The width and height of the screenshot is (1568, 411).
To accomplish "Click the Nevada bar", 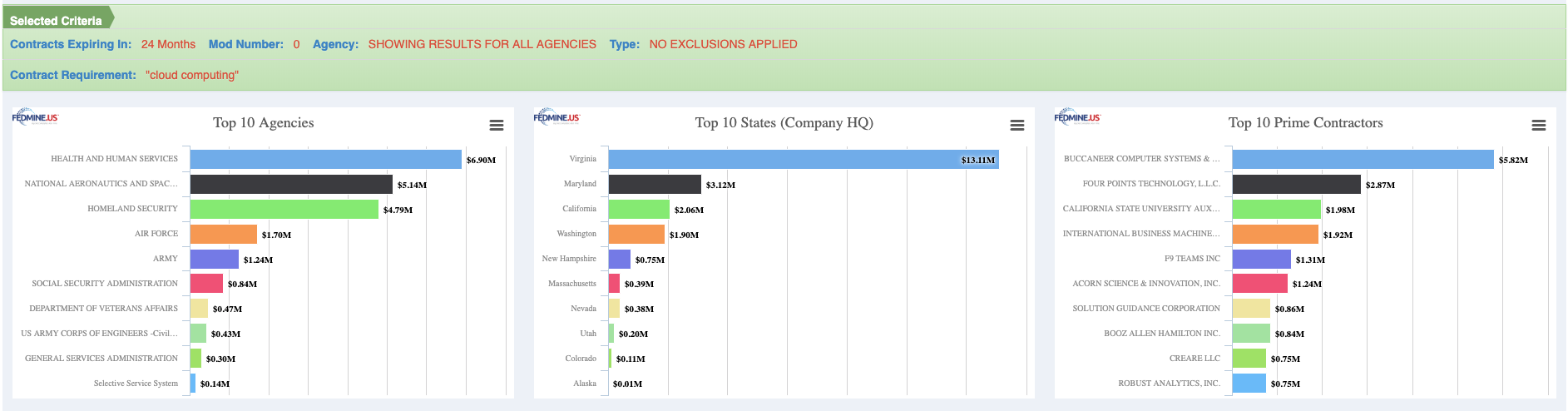I will [x=614, y=309].
